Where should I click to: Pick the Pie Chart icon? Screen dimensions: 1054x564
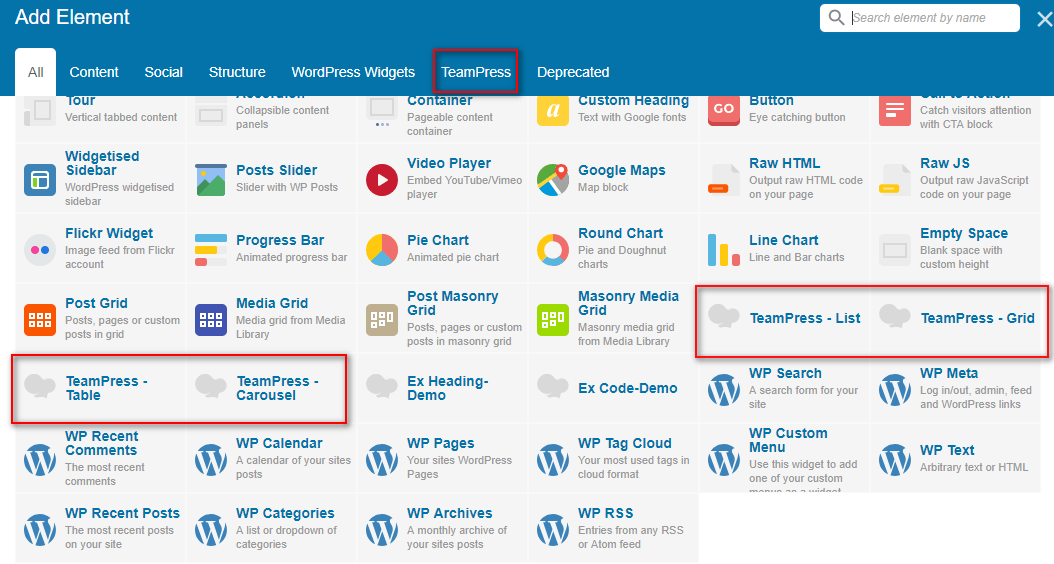[x=382, y=249]
